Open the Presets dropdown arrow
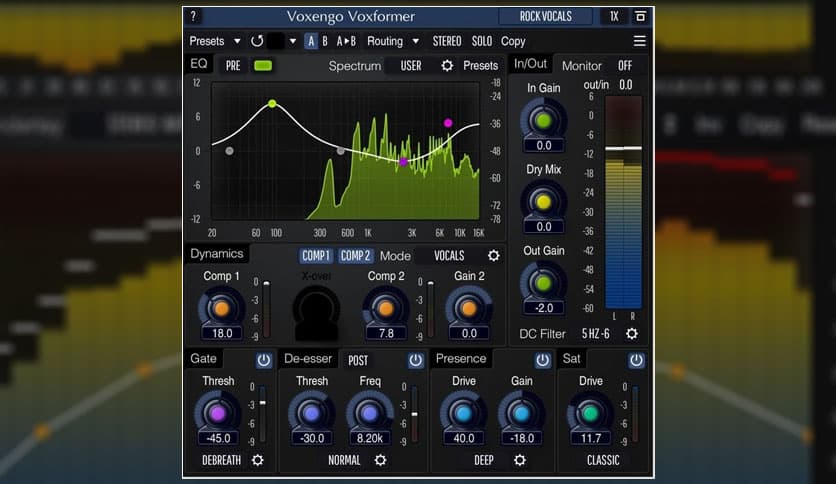Image resolution: width=836 pixels, height=484 pixels. pos(237,41)
